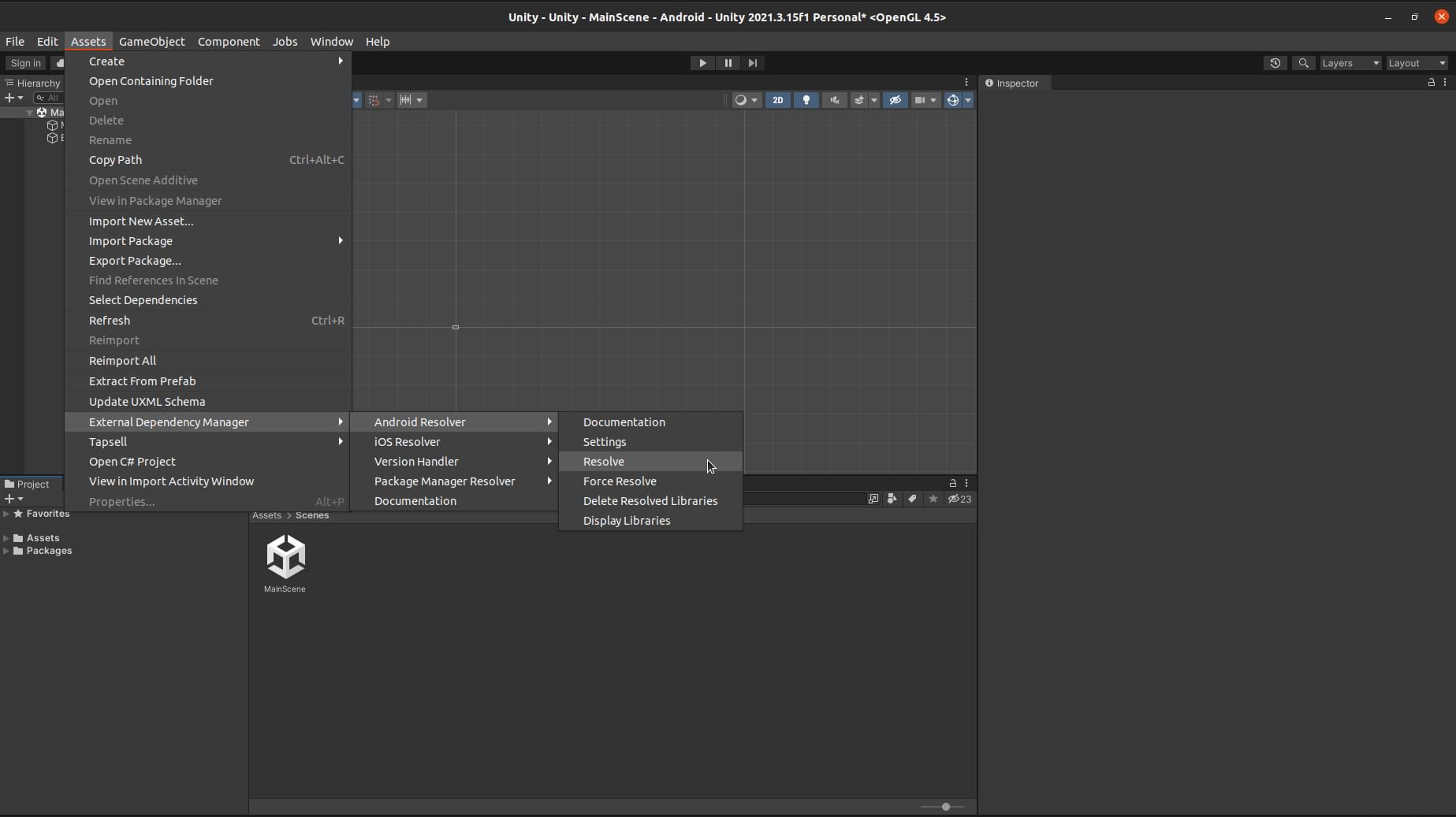Toggle scene visibility of hidden objects

click(x=895, y=100)
